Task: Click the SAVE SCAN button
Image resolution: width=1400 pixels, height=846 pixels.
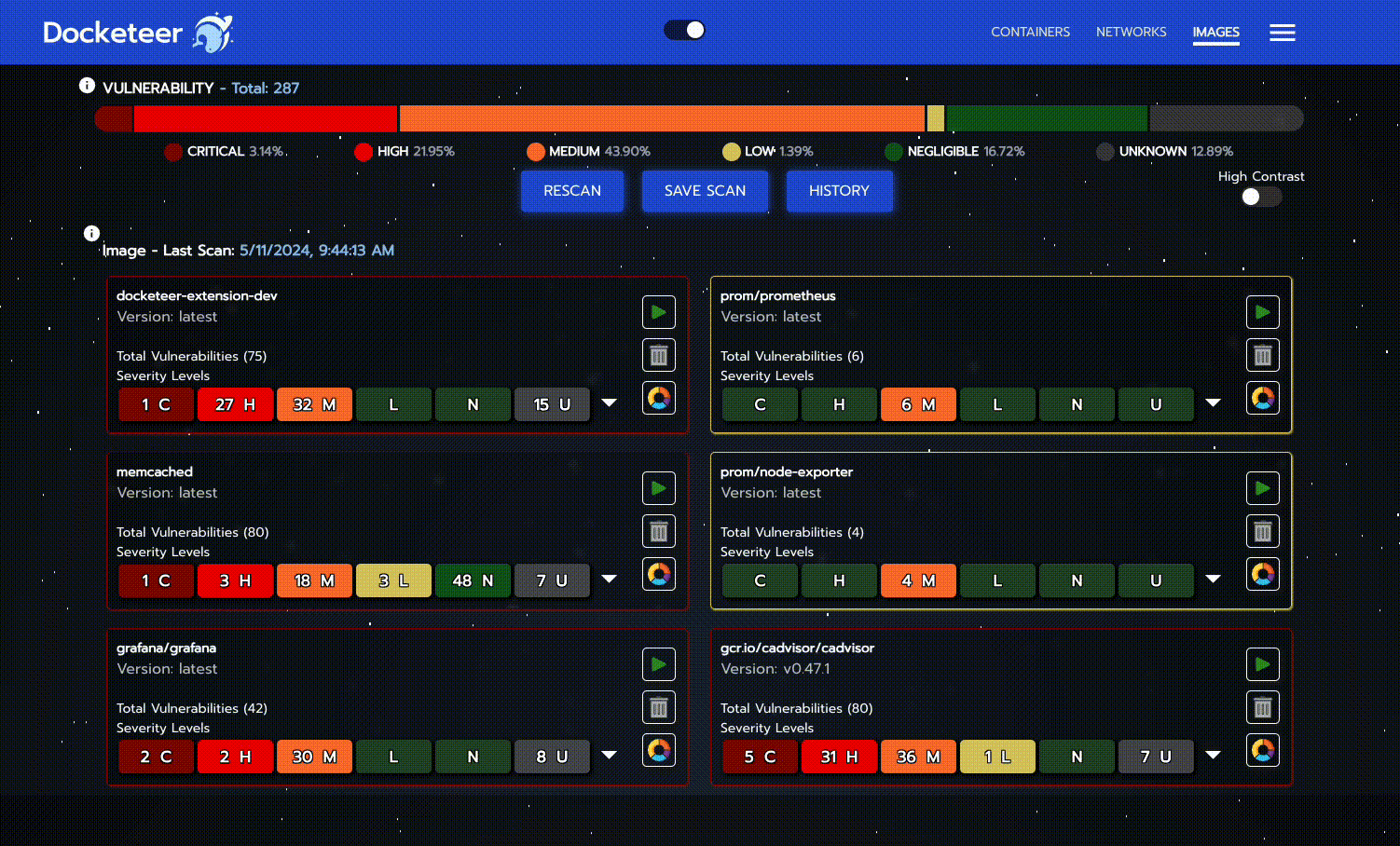Action: tap(705, 191)
